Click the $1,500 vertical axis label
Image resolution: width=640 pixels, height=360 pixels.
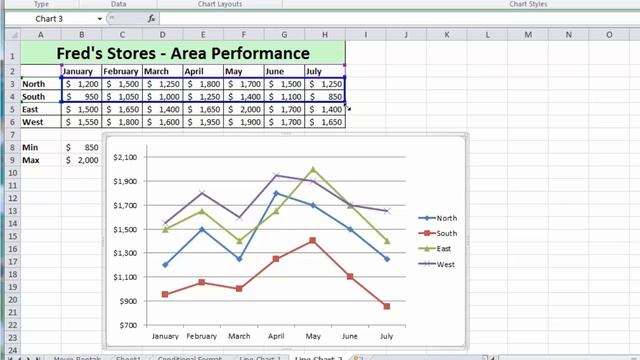point(125,229)
